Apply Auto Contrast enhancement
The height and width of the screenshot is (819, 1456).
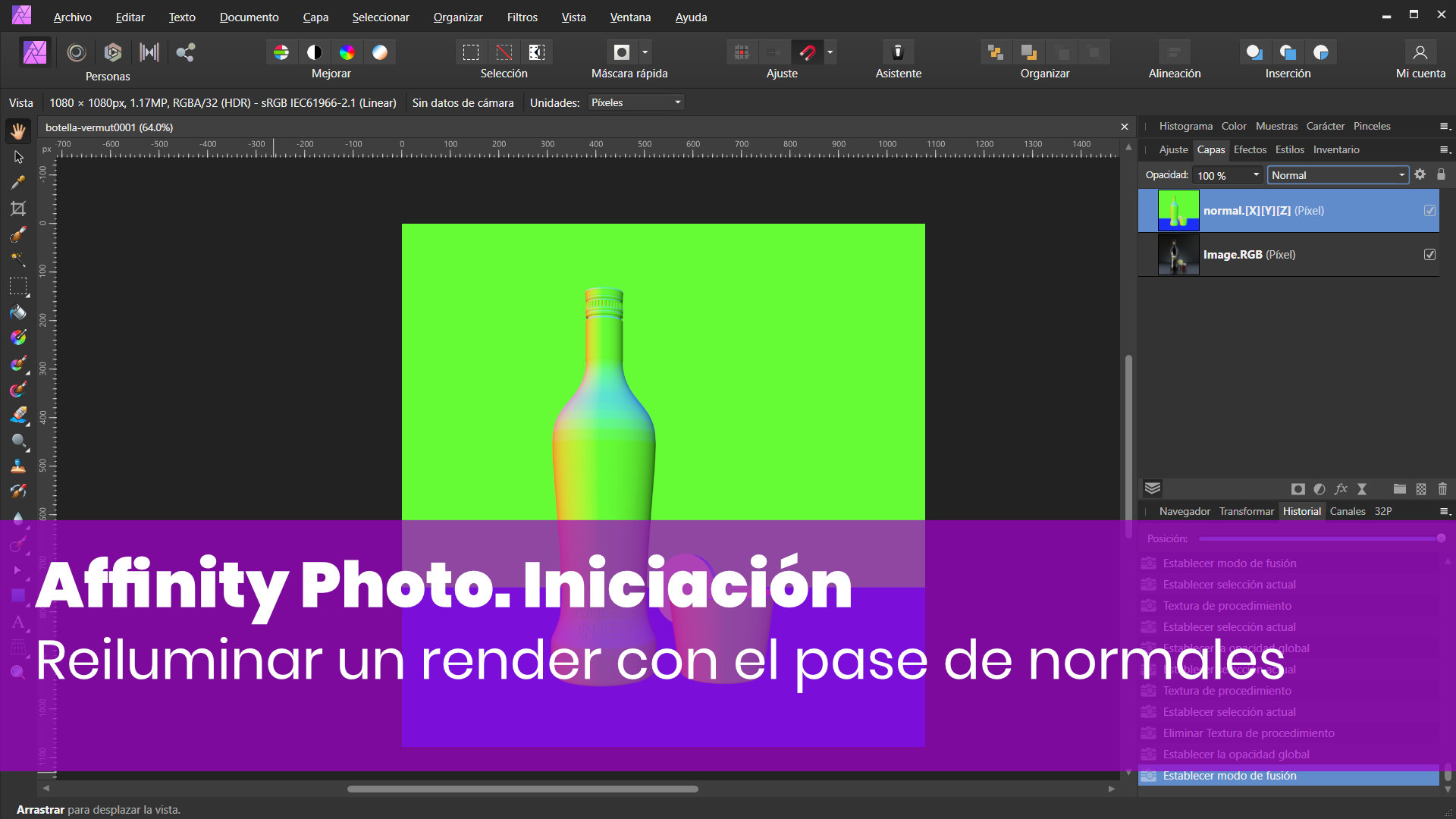pos(314,52)
